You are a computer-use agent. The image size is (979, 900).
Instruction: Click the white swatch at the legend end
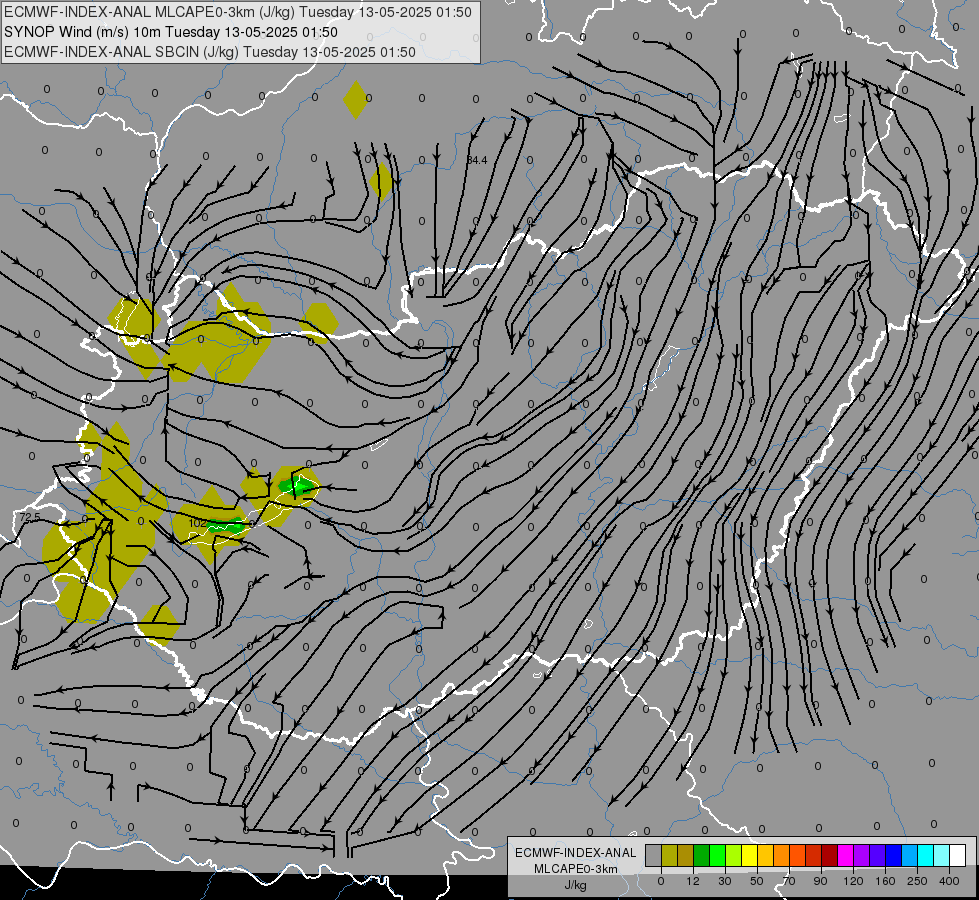pos(958,855)
